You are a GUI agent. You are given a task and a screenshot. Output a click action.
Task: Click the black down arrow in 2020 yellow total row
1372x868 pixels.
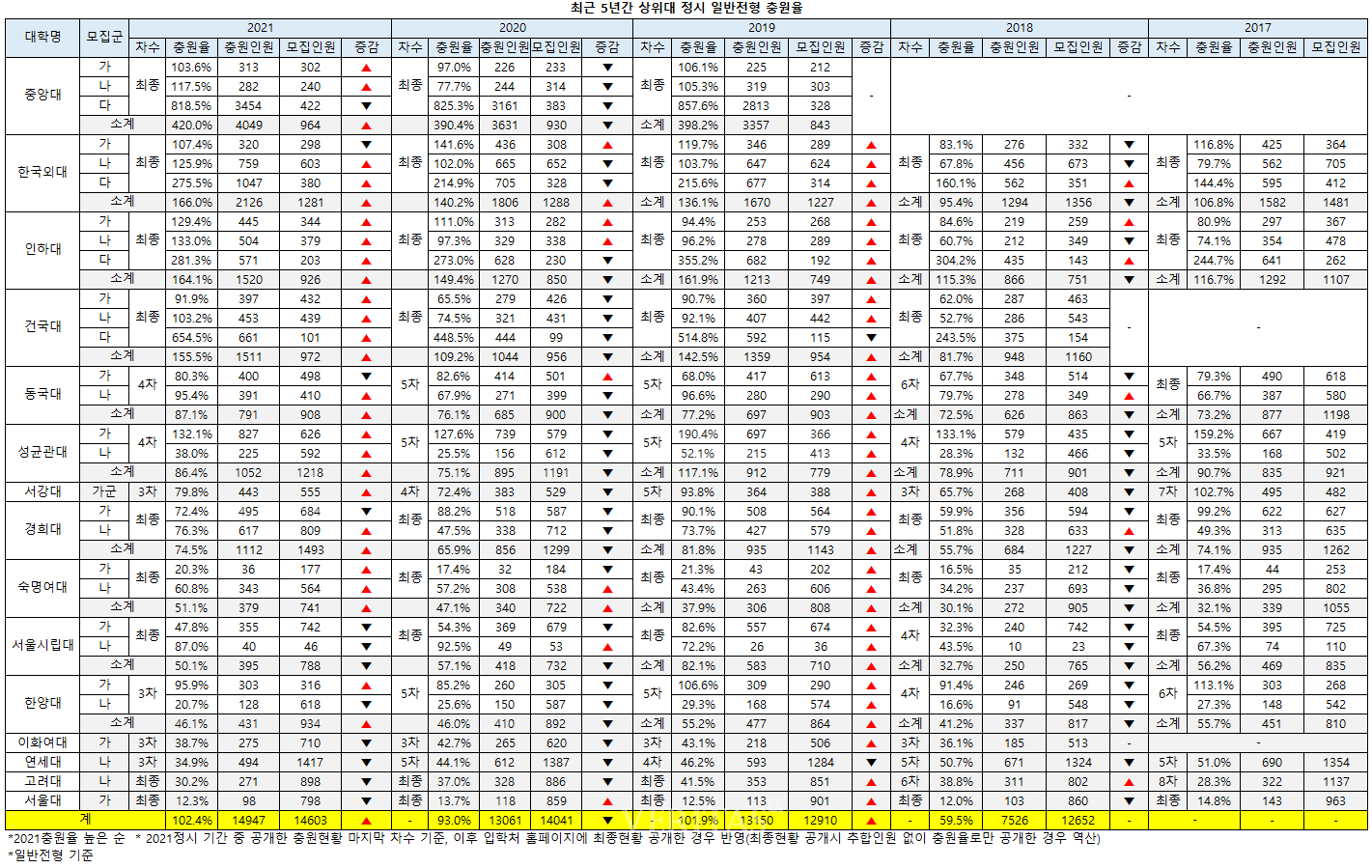(x=607, y=821)
